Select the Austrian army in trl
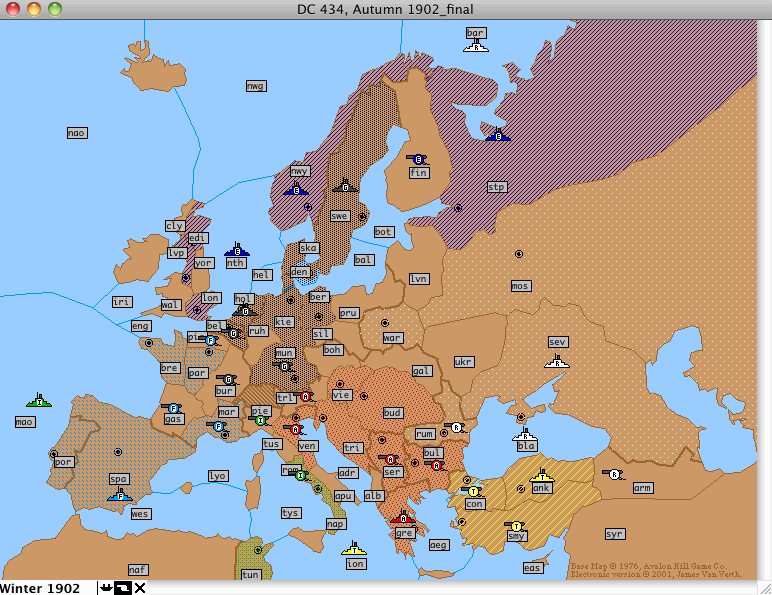The width and height of the screenshot is (772, 595). point(305,396)
